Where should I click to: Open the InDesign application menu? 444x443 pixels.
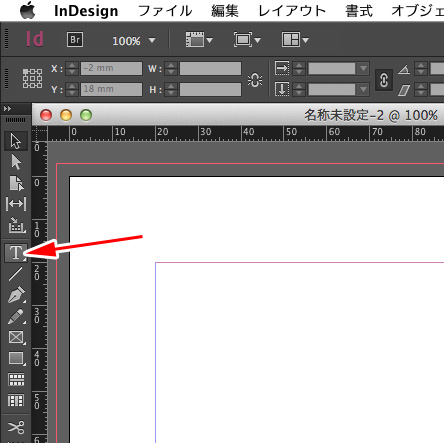86,11
